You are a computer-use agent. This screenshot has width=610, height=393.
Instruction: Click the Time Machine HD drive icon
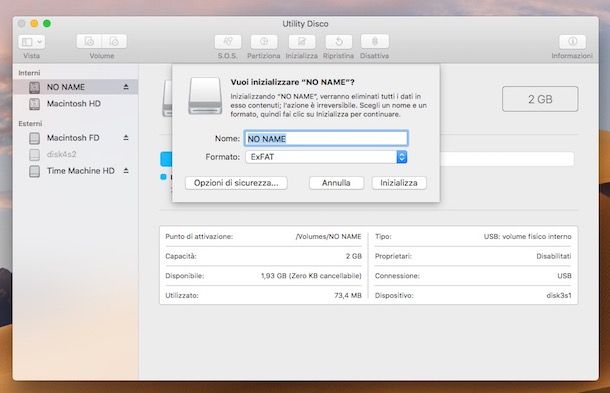35,171
